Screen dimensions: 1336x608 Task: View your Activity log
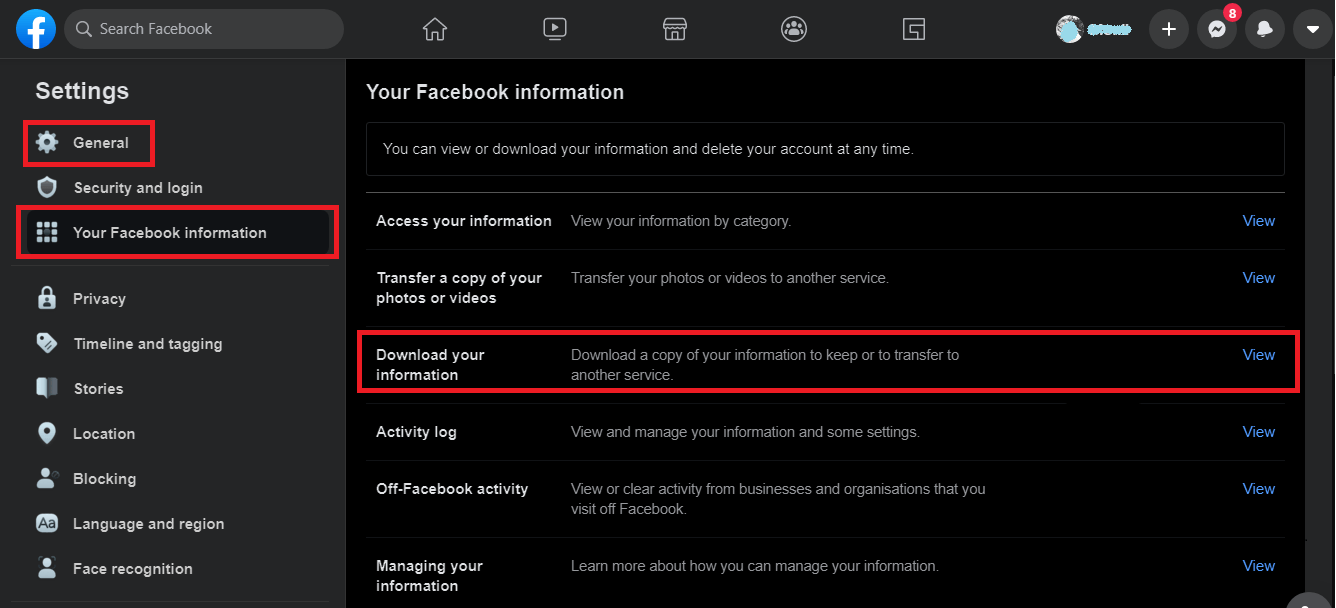[x=1259, y=431]
